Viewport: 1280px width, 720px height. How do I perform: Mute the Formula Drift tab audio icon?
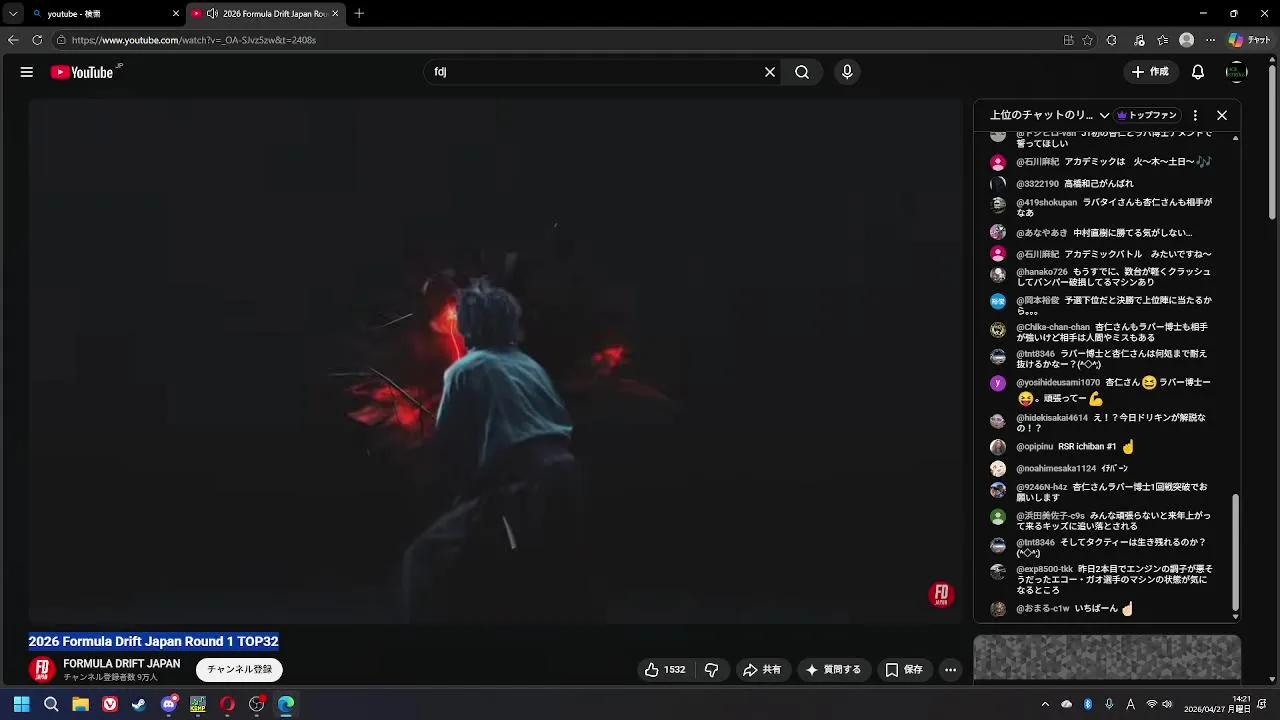212,14
